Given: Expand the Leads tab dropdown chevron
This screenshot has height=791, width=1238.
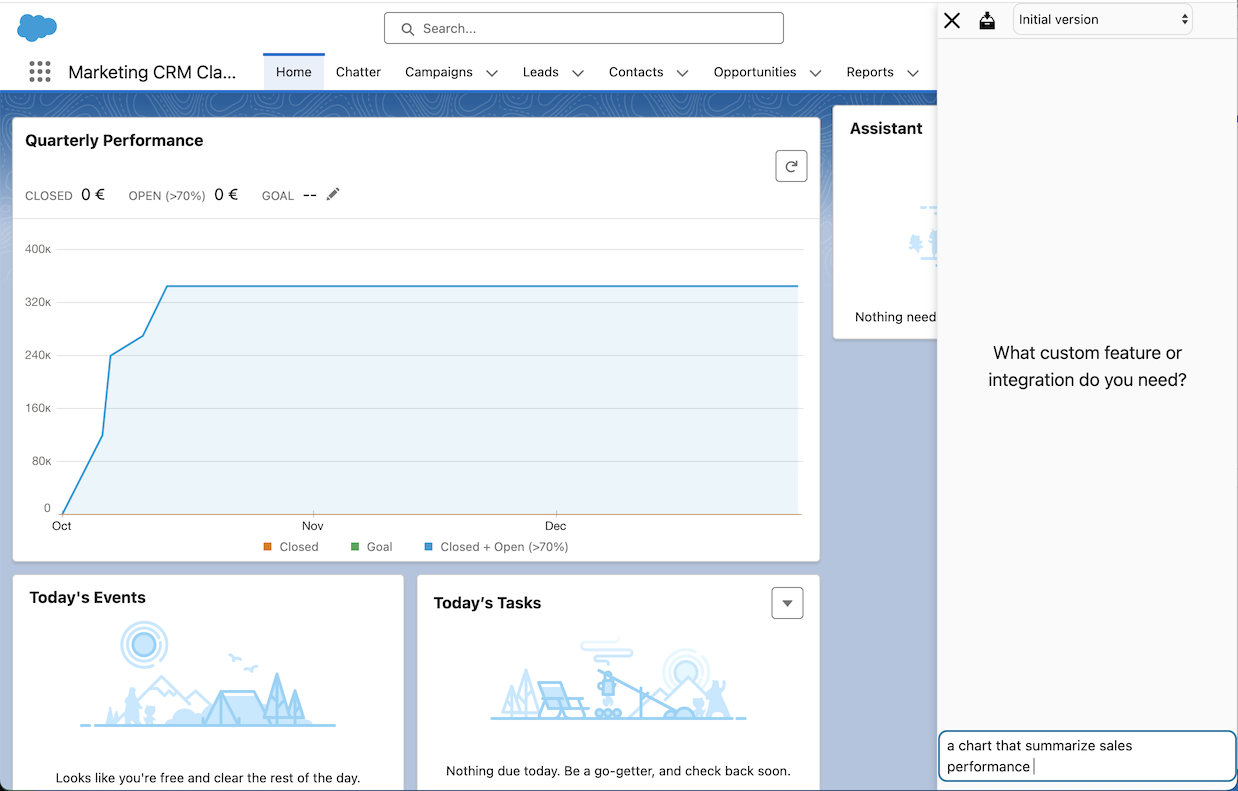Looking at the screenshot, I should pos(578,73).
